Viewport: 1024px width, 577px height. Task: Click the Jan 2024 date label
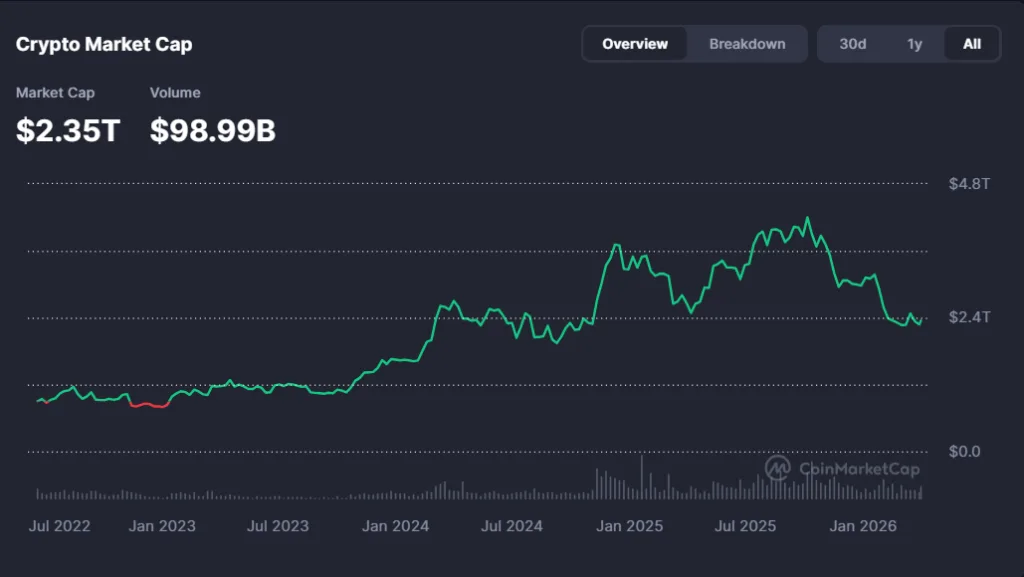[x=396, y=526]
